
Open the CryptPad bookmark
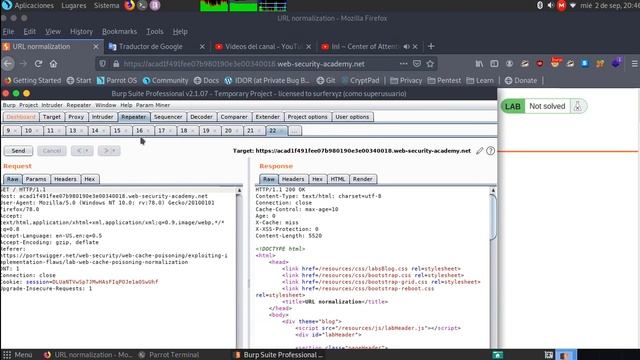click(x=360, y=81)
